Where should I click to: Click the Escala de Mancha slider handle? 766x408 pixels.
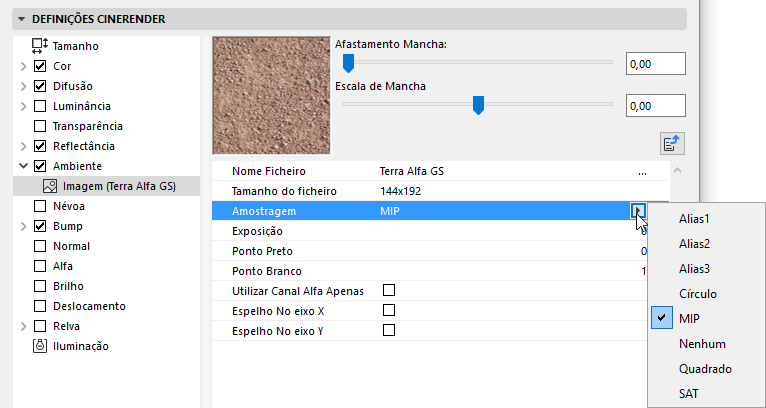click(x=479, y=104)
